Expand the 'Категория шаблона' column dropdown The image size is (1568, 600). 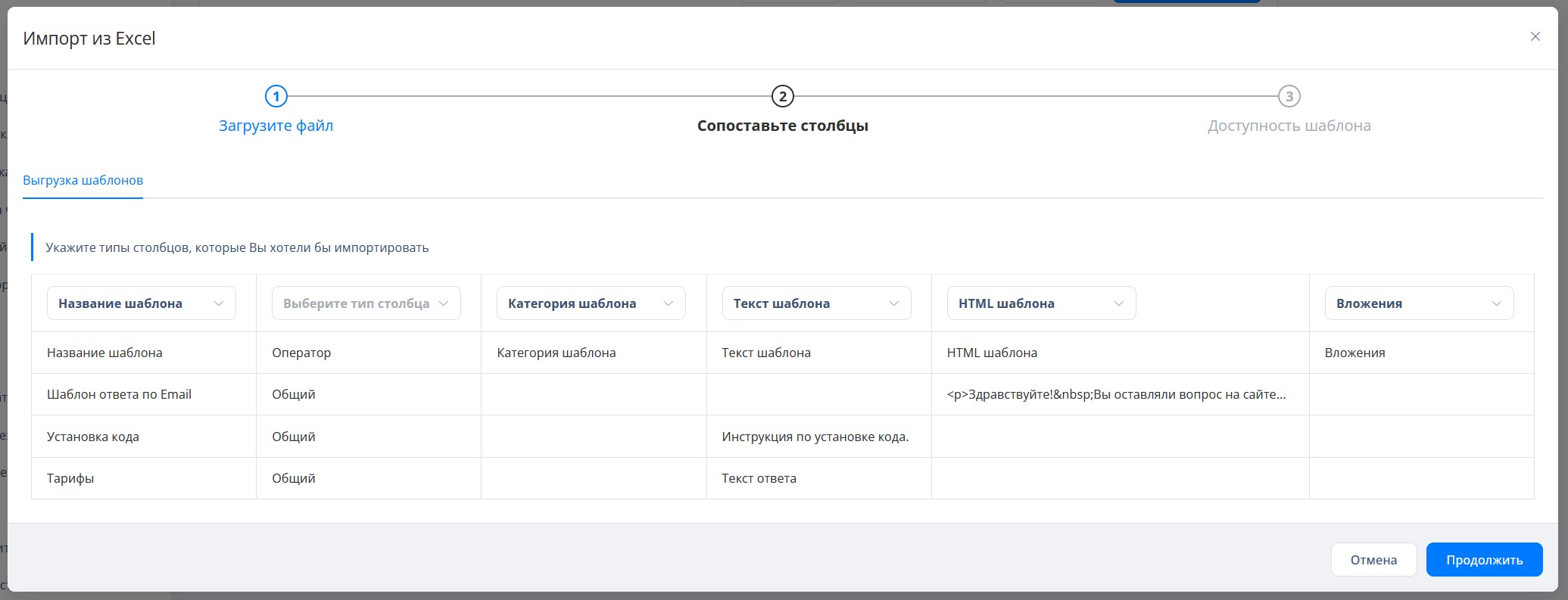(x=591, y=303)
